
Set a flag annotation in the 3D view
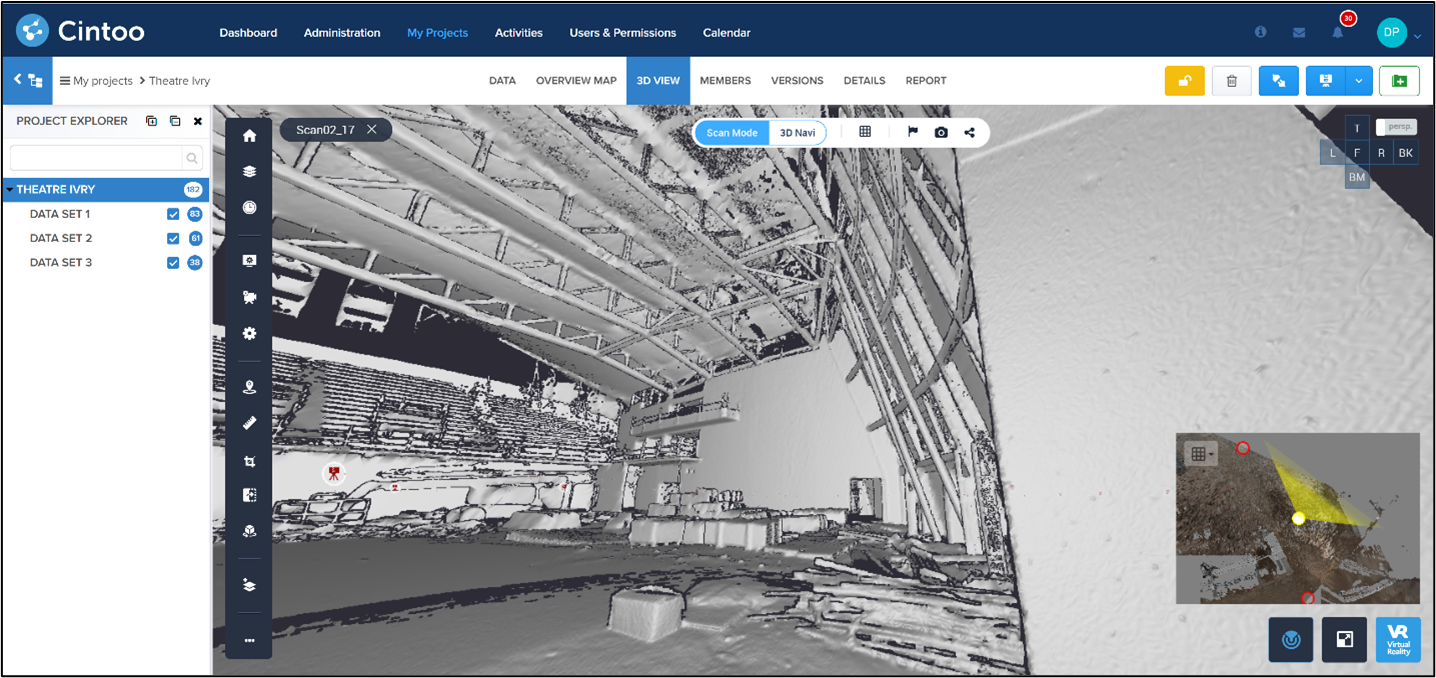click(913, 131)
